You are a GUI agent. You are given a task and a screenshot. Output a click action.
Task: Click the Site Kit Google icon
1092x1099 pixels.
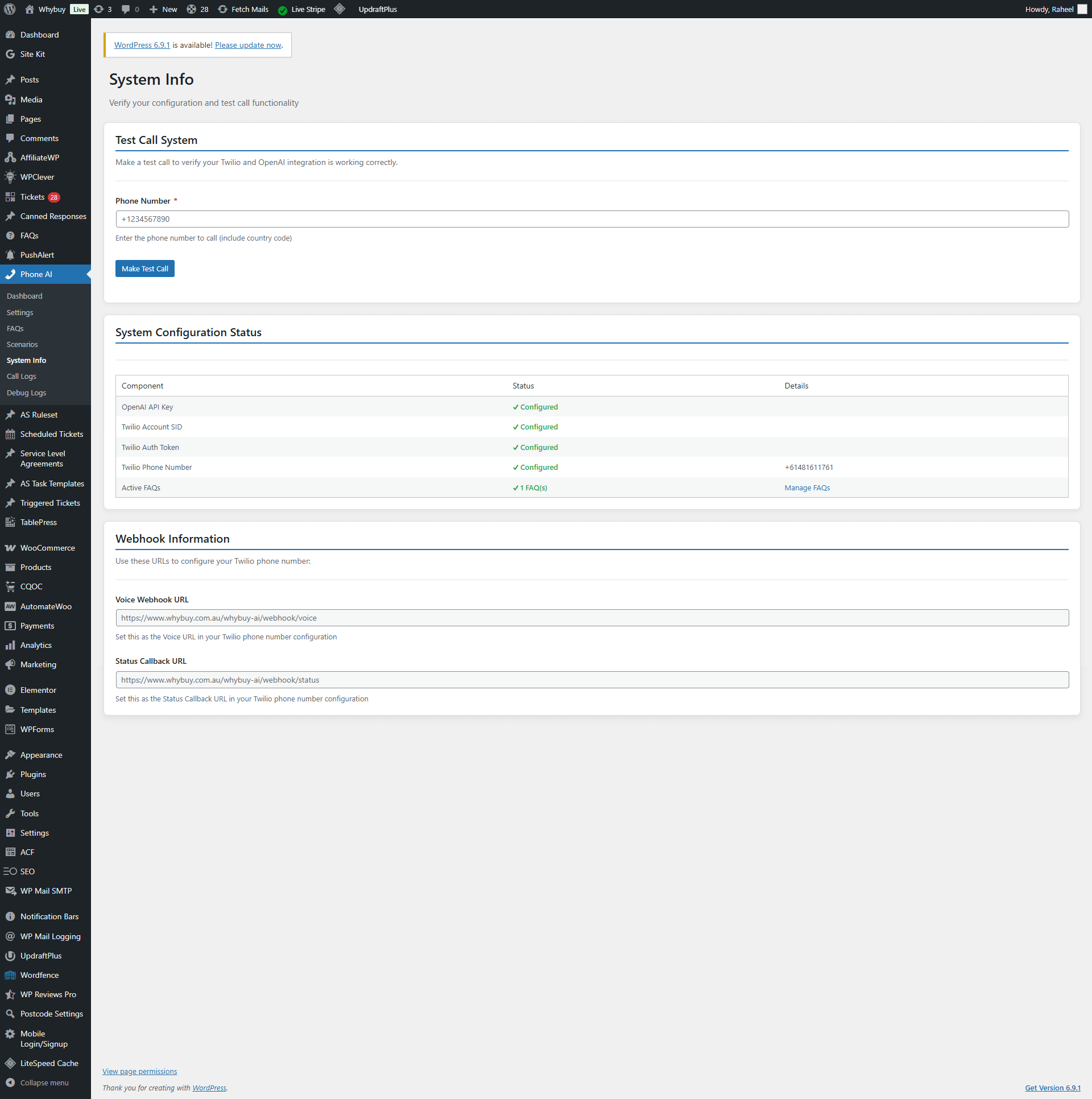pos(10,54)
